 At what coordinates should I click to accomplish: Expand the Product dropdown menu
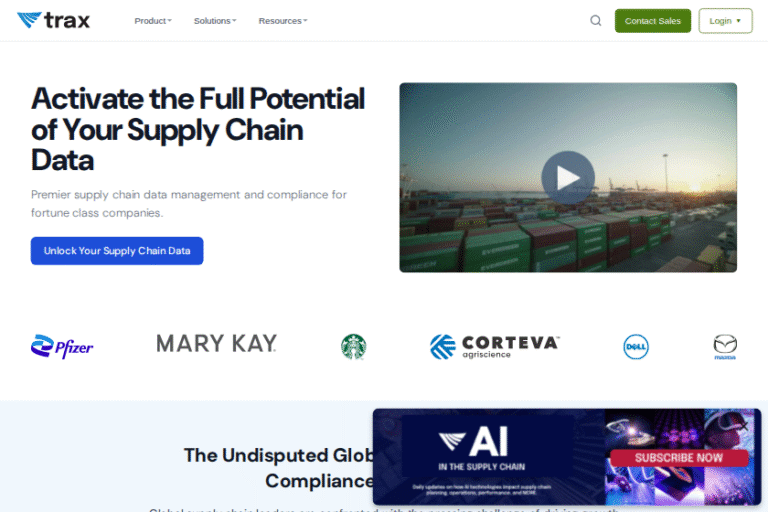pos(153,21)
